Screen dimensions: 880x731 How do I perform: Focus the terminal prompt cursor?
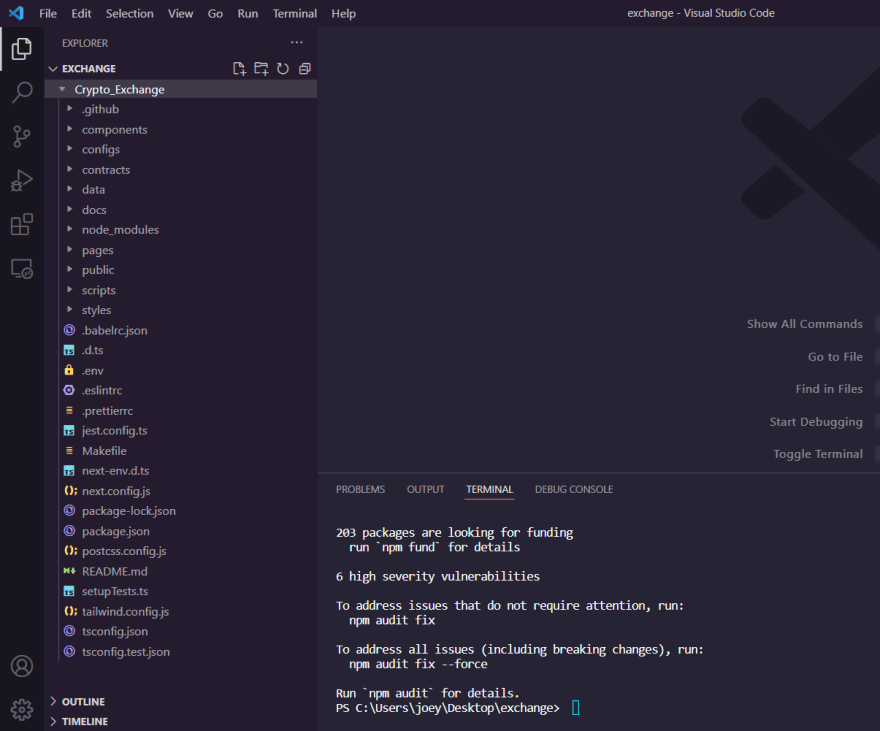(575, 707)
